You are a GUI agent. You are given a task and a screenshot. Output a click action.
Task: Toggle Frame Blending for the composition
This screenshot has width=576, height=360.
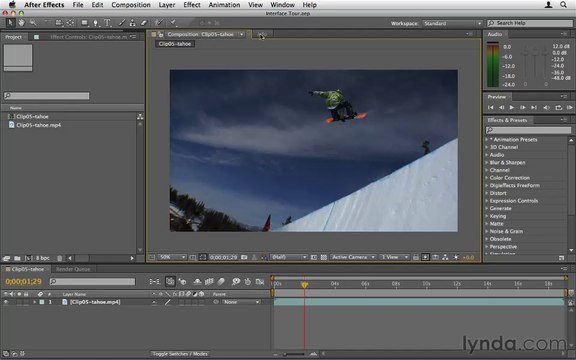[x=209, y=282]
